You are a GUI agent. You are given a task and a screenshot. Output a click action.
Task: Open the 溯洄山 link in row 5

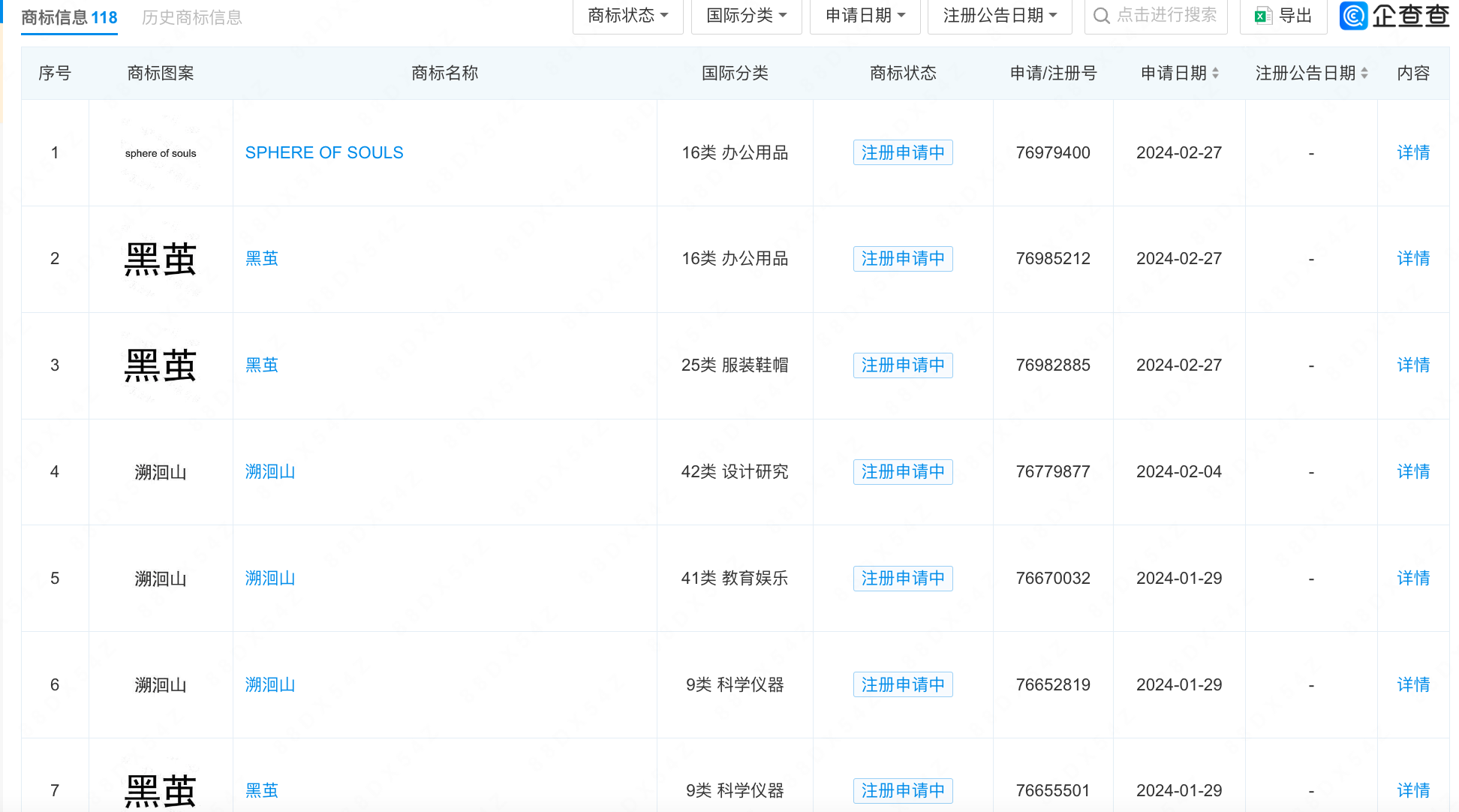270,578
